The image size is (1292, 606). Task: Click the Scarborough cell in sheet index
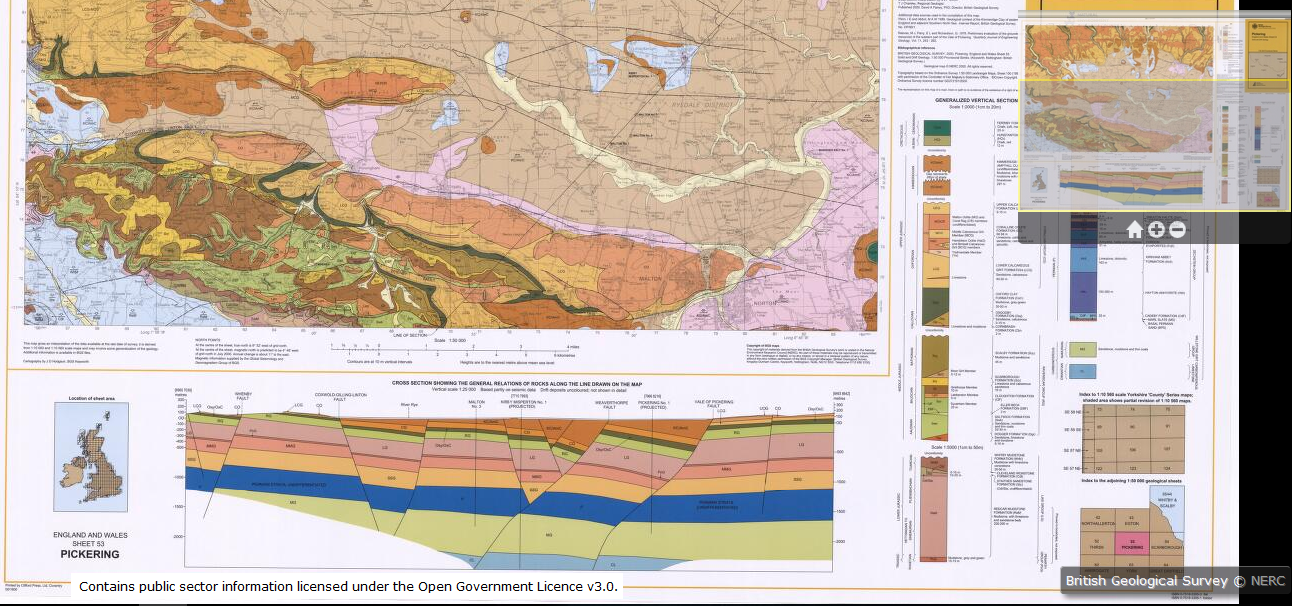(1165, 547)
